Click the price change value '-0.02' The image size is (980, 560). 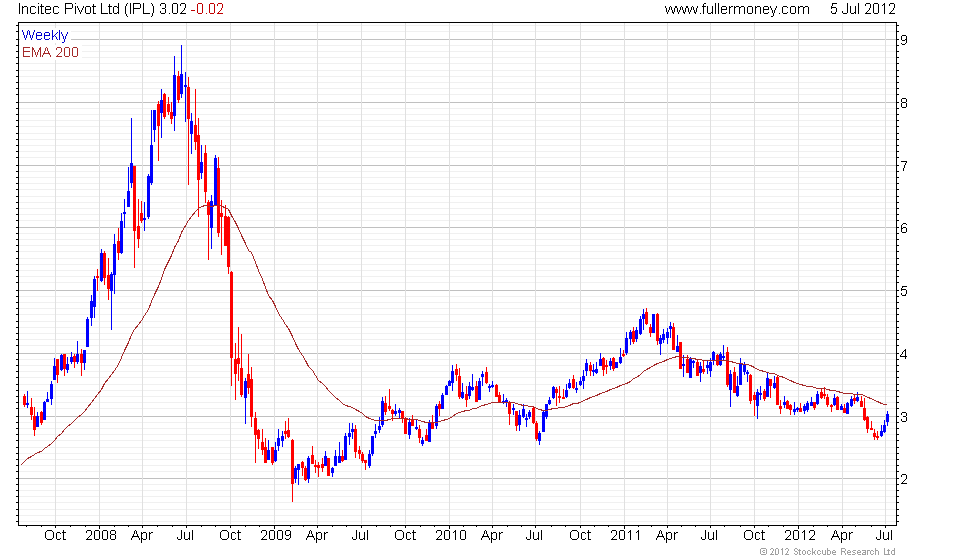tap(206, 9)
